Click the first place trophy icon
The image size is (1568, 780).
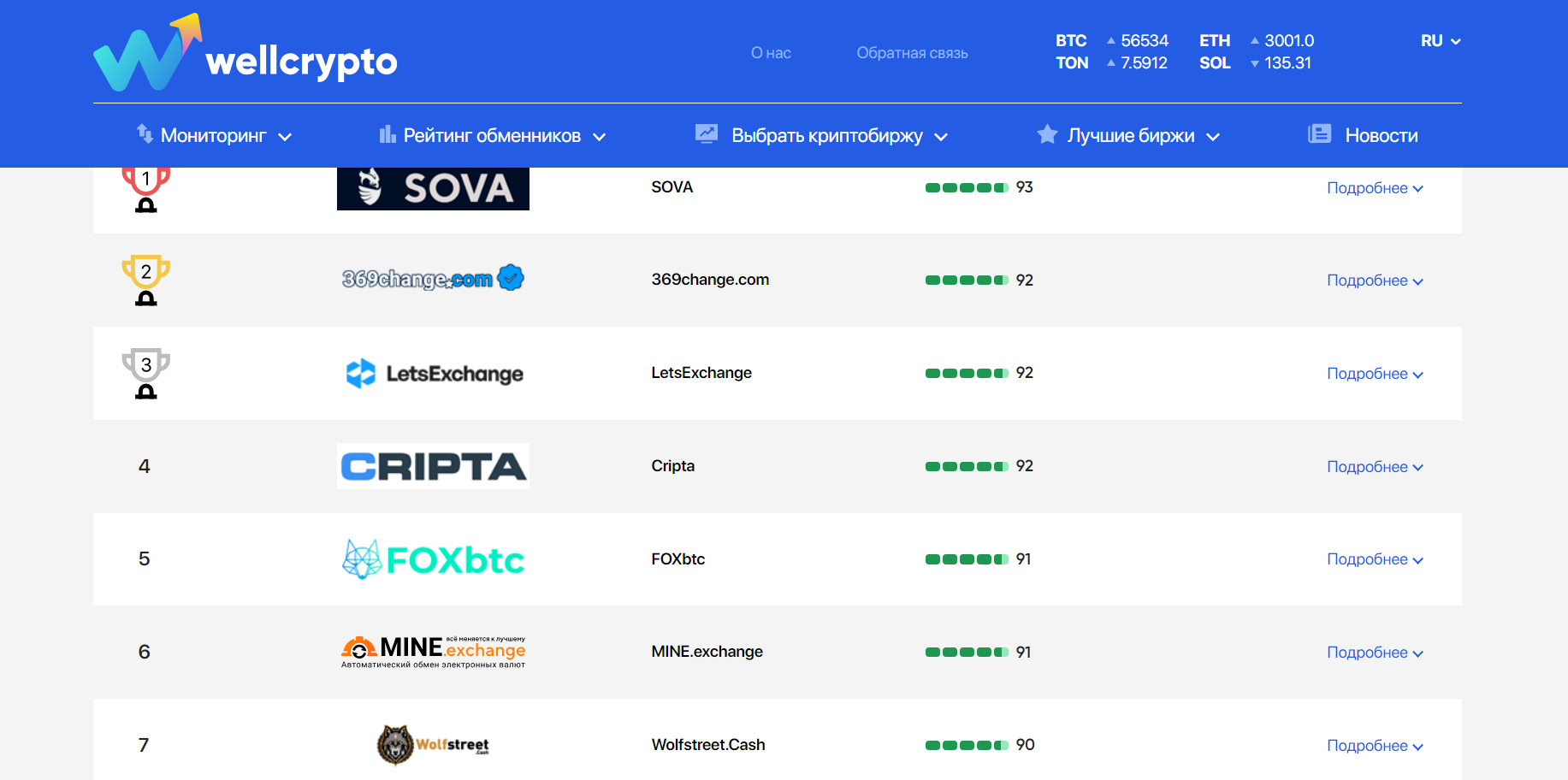tap(146, 189)
